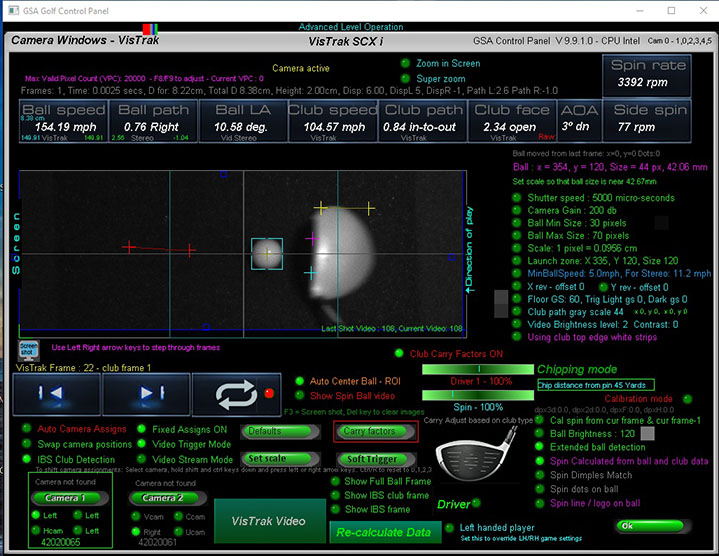Toggle Launch zone setting
The image size is (719, 556).
click(517, 260)
